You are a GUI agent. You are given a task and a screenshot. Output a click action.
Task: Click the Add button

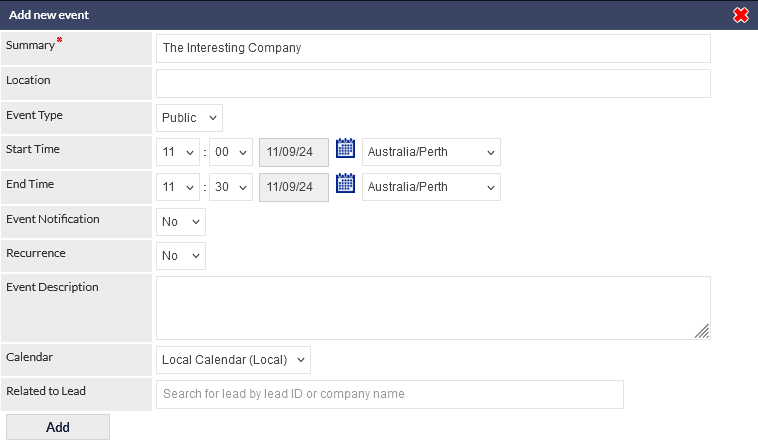pyautogui.click(x=58, y=427)
